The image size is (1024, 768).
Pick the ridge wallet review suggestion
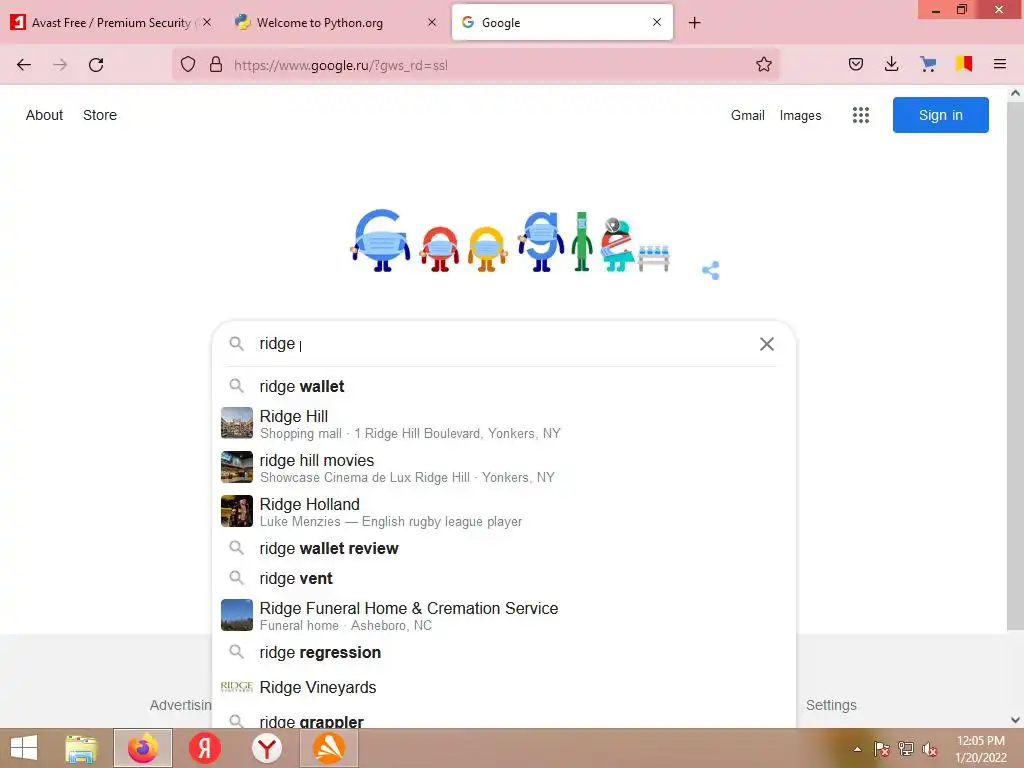pyautogui.click(x=504, y=549)
